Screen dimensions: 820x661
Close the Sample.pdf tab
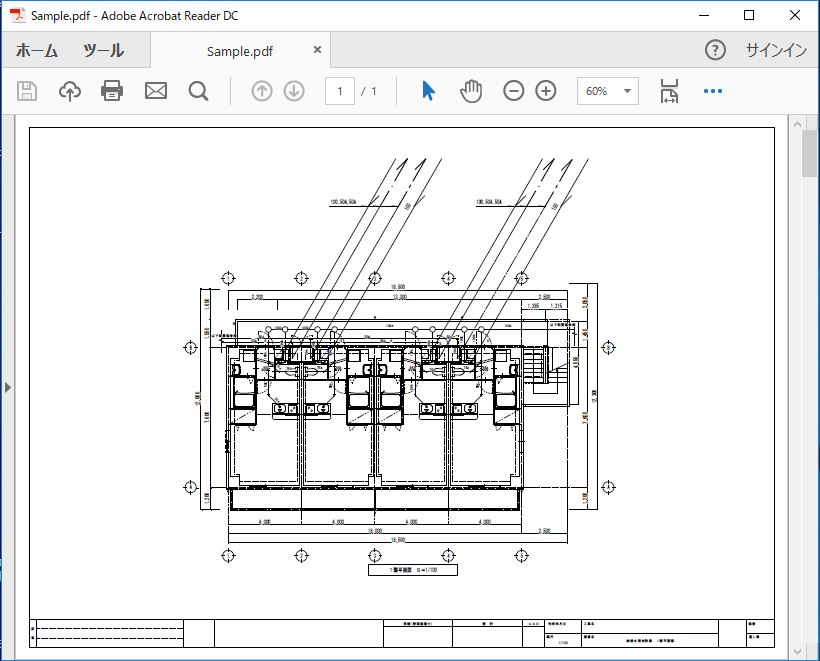[x=318, y=50]
